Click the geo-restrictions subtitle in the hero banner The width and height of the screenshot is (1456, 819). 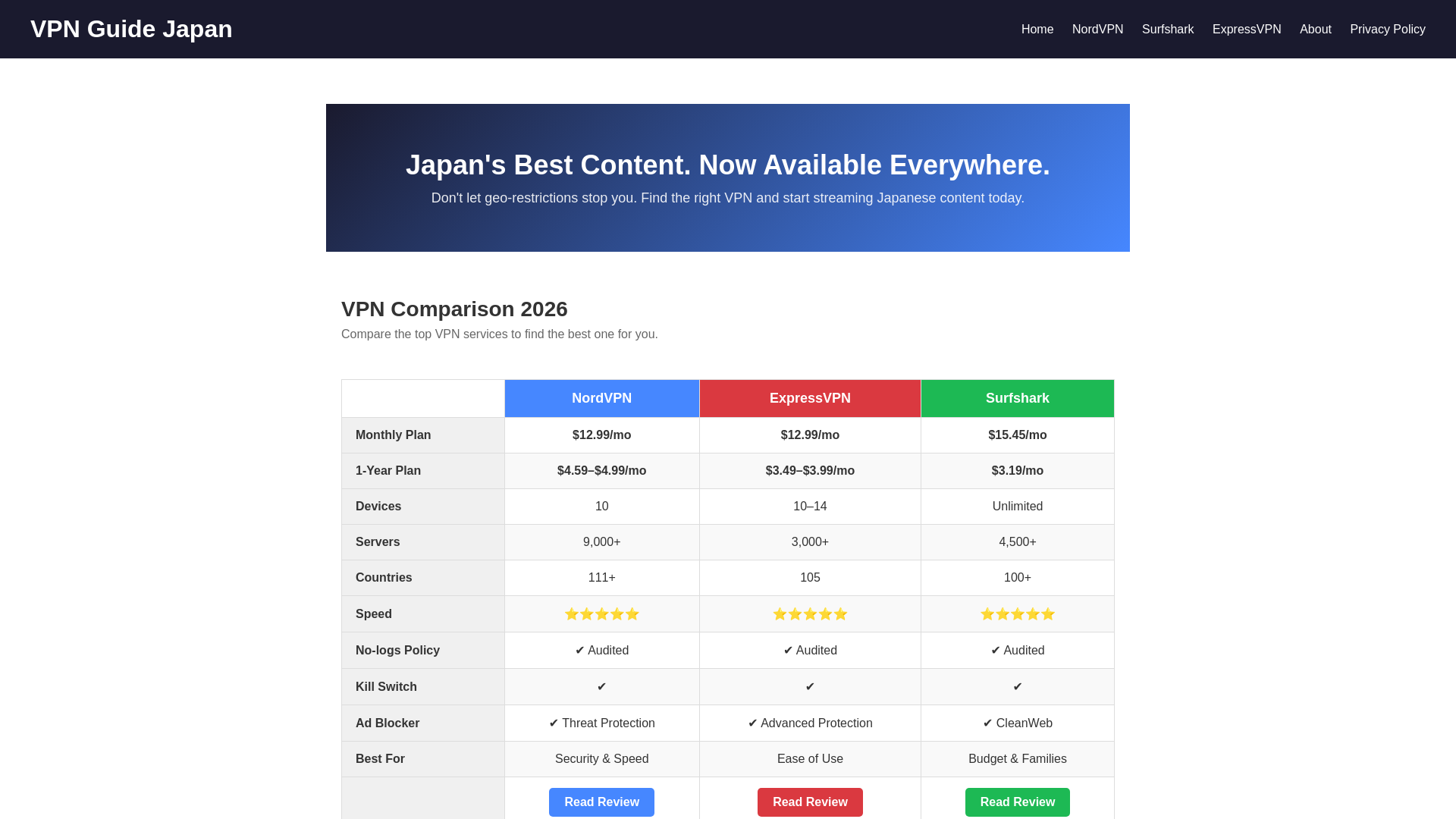pos(728,198)
